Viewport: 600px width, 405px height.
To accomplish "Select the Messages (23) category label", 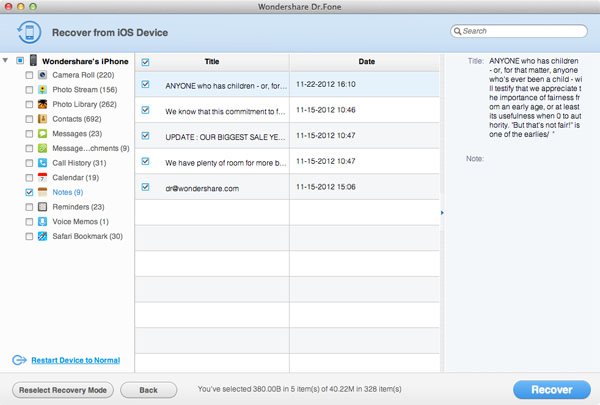I will point(77,134).
